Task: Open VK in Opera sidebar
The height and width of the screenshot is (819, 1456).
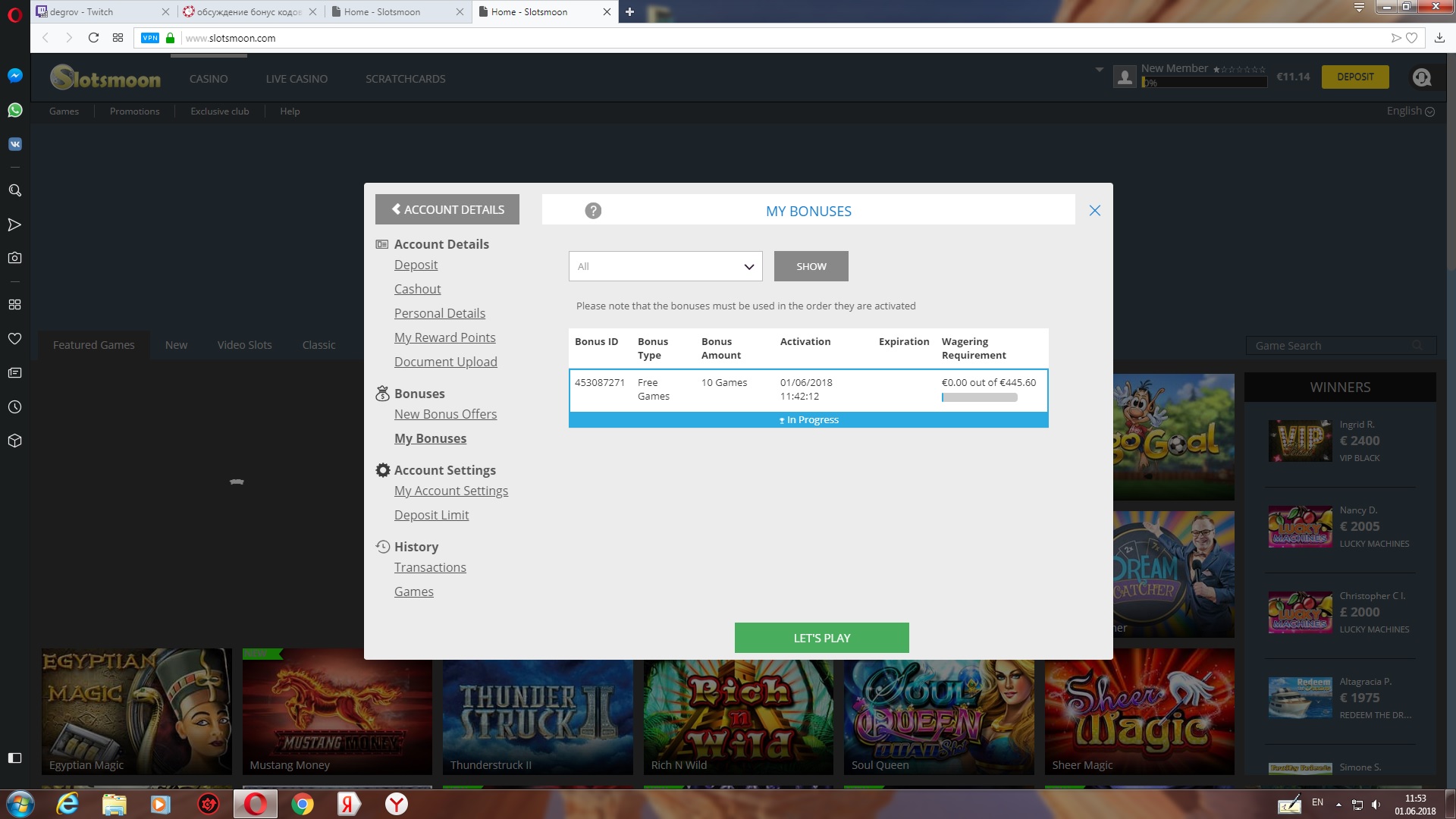Action: click(14, 144)
